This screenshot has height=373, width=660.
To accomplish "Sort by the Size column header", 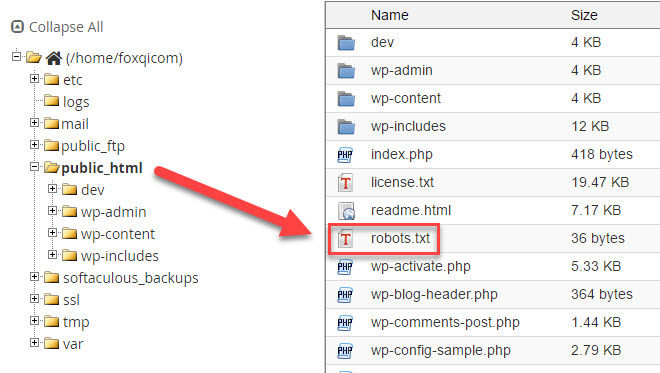I will [x=584, y=15].
